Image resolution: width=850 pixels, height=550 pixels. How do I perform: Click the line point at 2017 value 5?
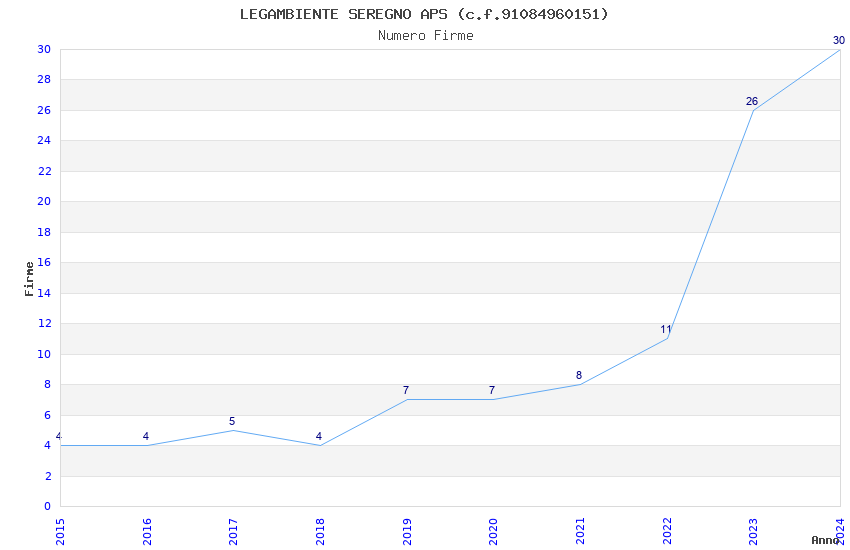233,430
